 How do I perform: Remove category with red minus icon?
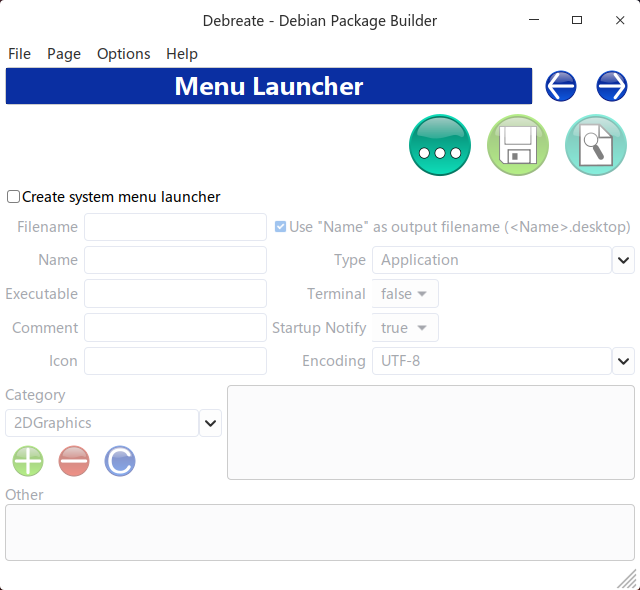74,461
